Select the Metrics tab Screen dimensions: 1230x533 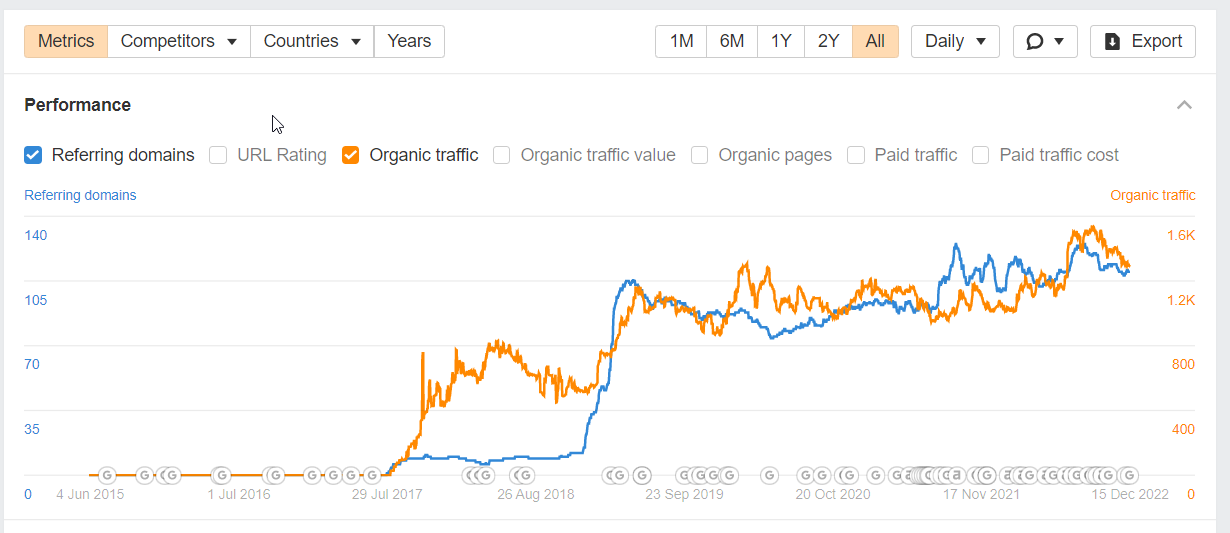click(66, 41)
